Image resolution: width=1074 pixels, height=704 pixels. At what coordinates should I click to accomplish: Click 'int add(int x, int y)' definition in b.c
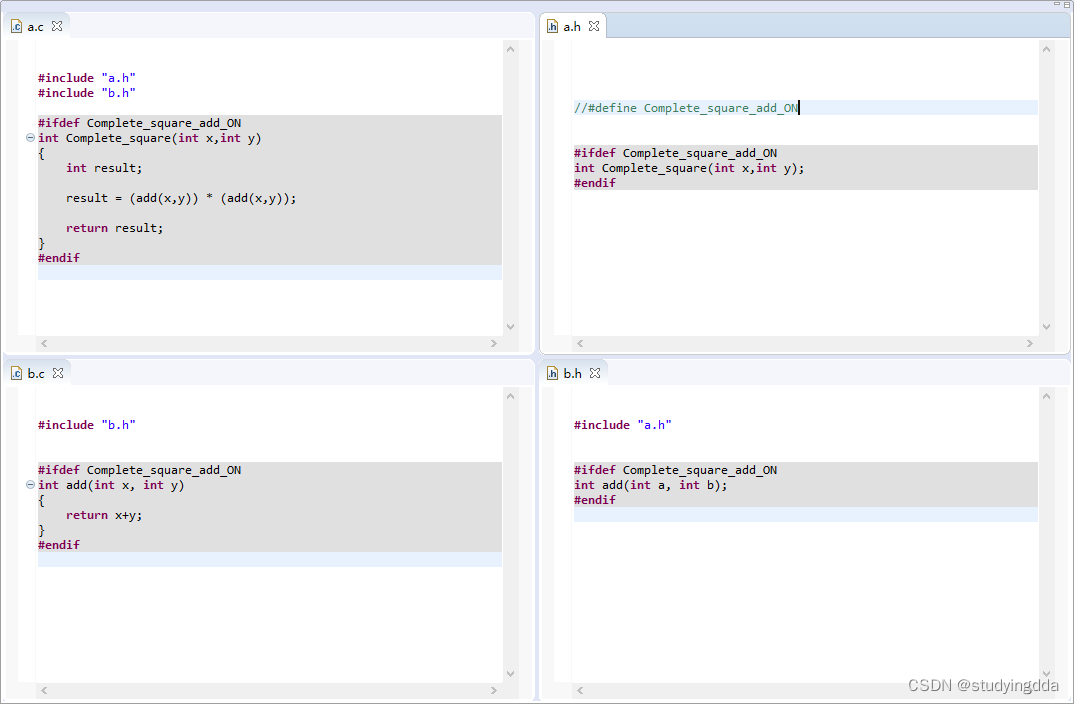pyautogui.click(x=111, y=486)
